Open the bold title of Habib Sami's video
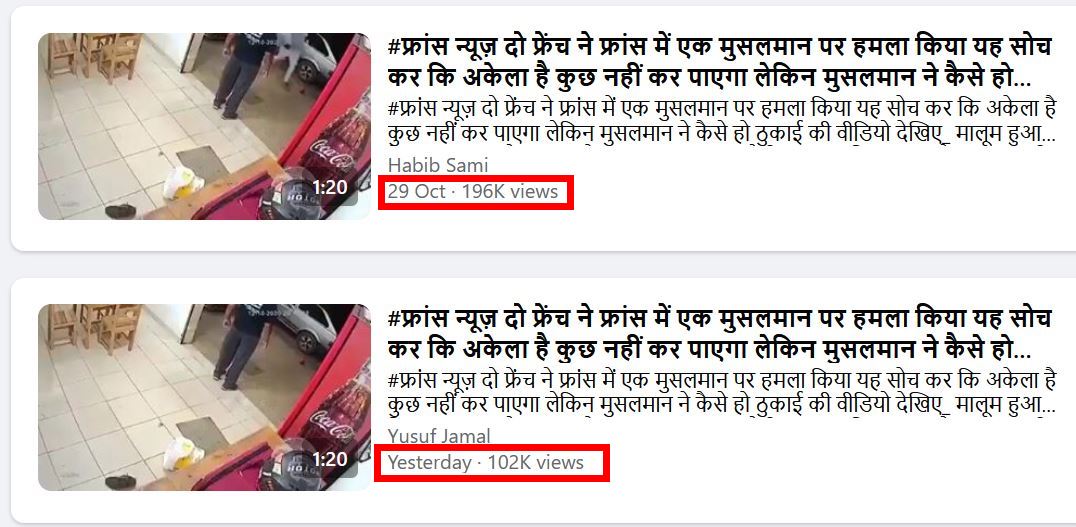The width and height of the screenshot is (1076, 527). point(719,62)
